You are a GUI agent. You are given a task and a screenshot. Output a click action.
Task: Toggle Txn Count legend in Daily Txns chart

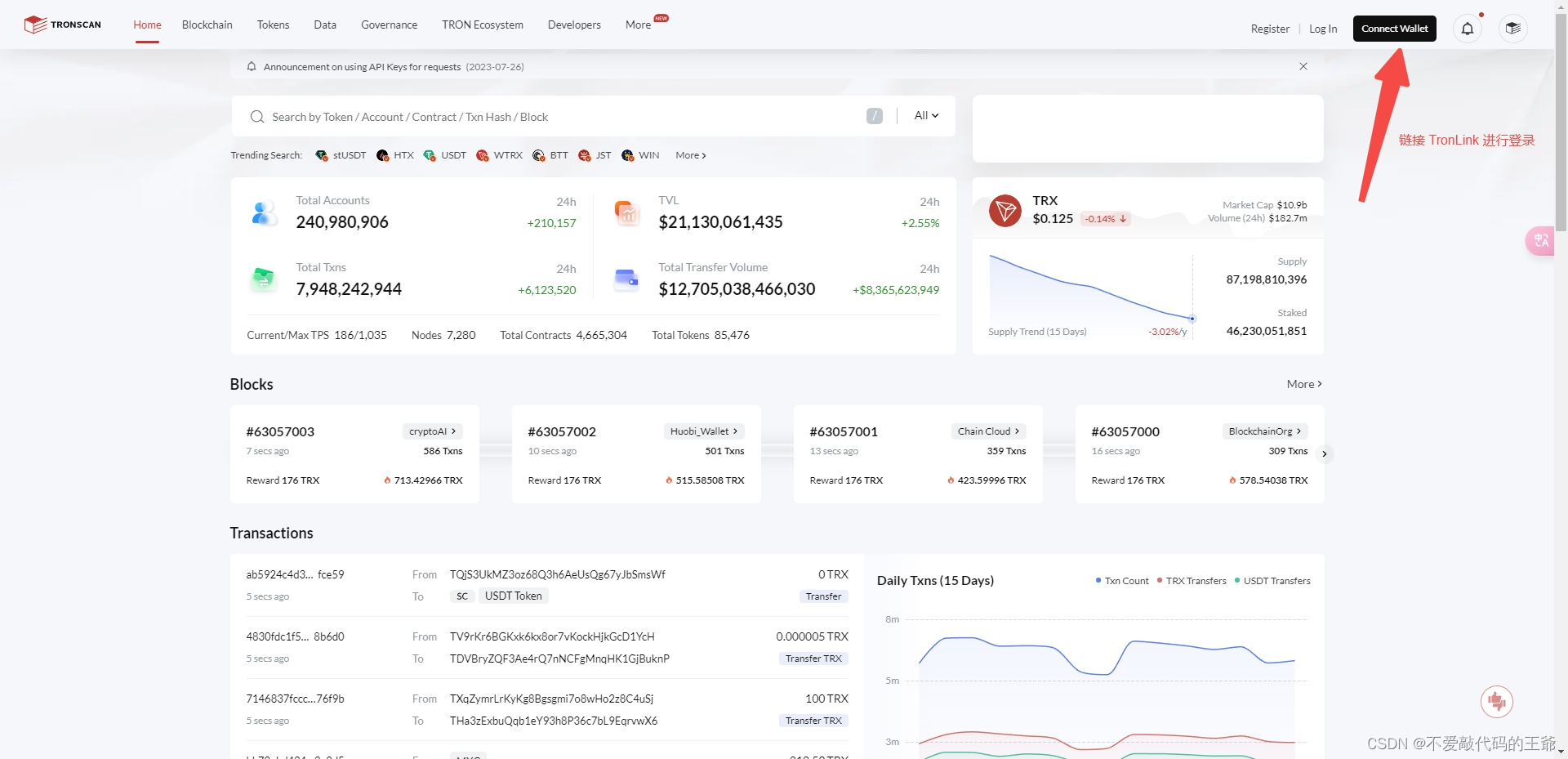(x=1122, y=581)
